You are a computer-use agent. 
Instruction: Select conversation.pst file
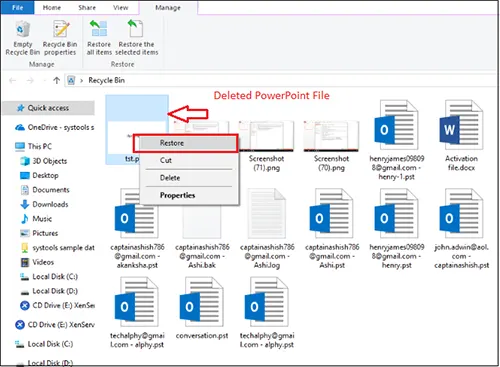(x=202, y=308)
